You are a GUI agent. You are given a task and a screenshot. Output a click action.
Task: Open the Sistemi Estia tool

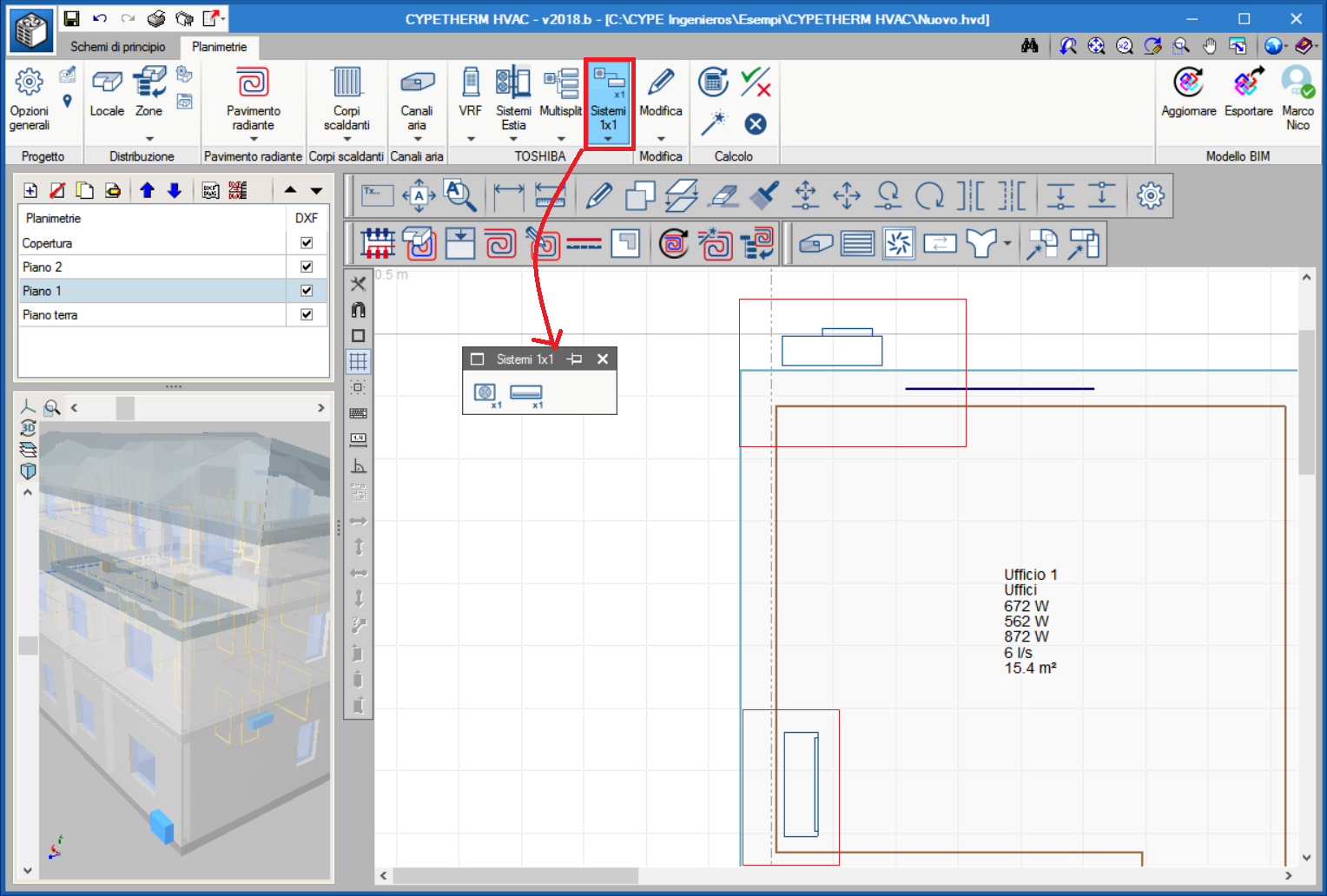[513, 98]
